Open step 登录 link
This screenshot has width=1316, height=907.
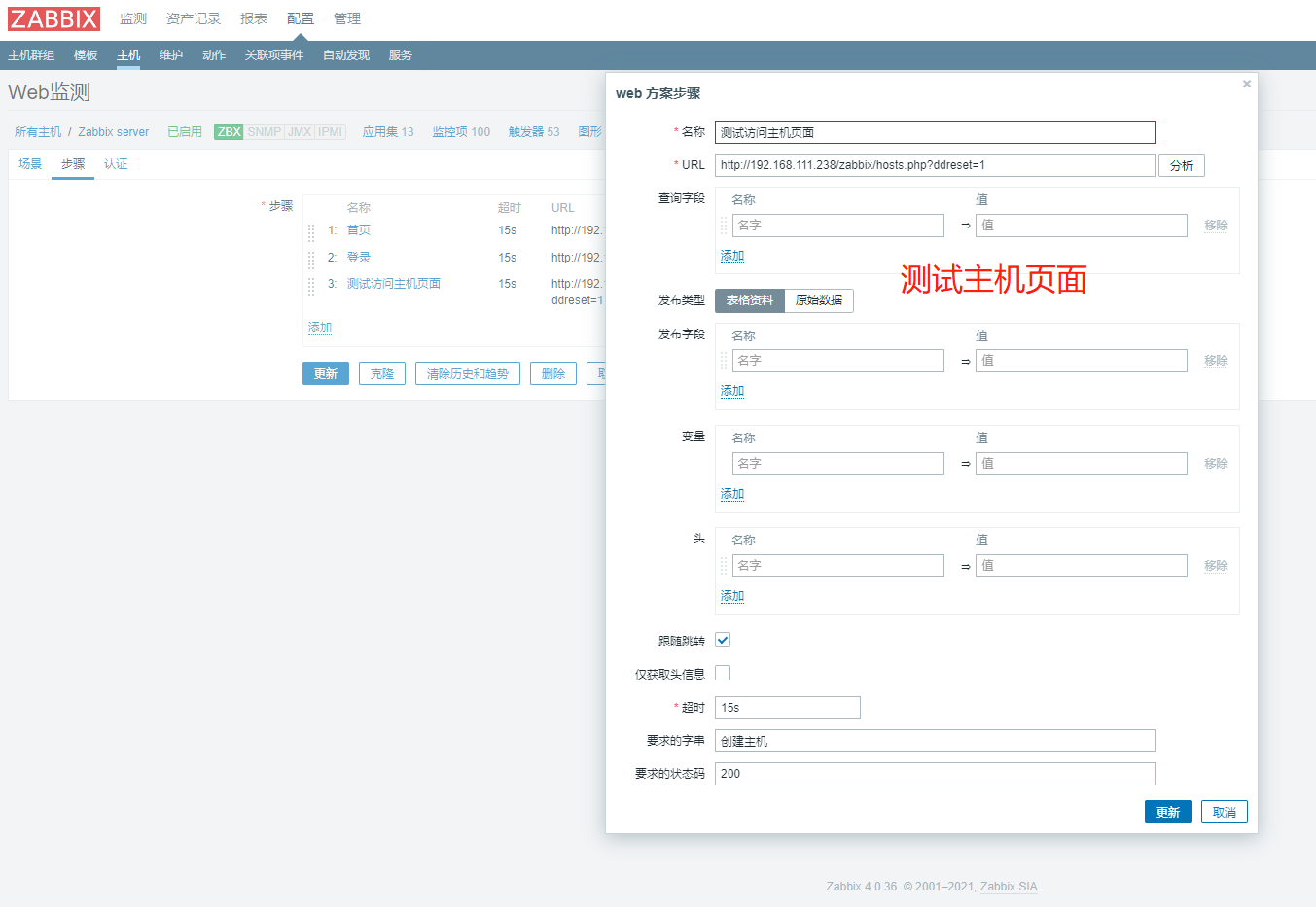point(359,258)
